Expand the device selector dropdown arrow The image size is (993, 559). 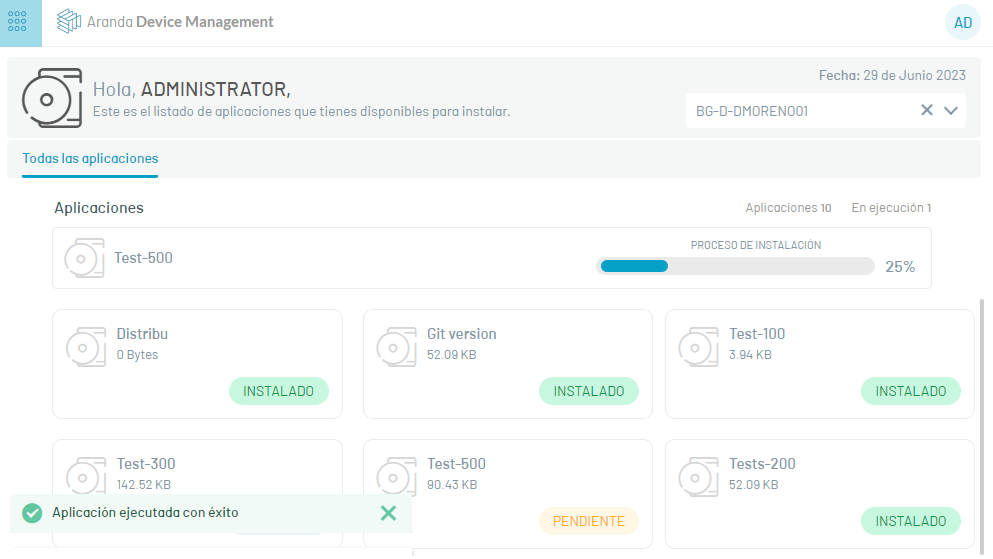click(951, 111)
